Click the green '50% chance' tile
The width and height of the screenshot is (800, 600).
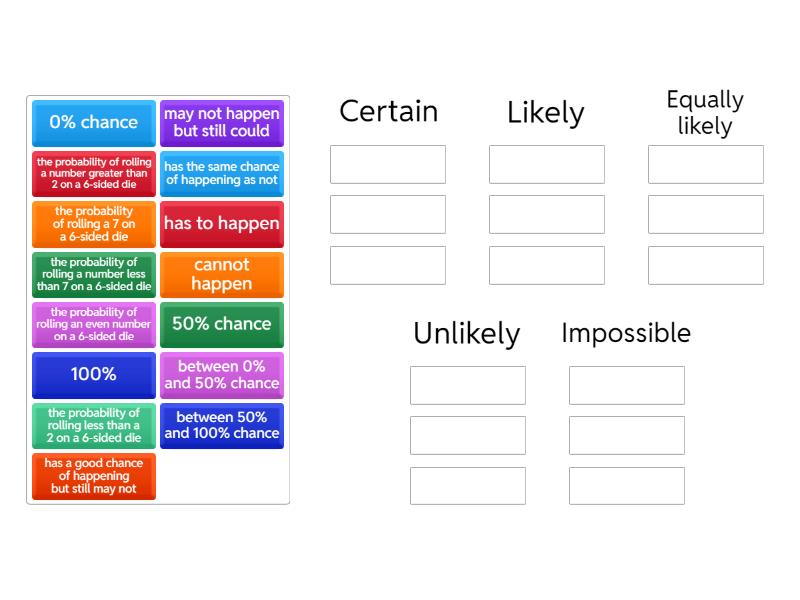pos(222,324)
